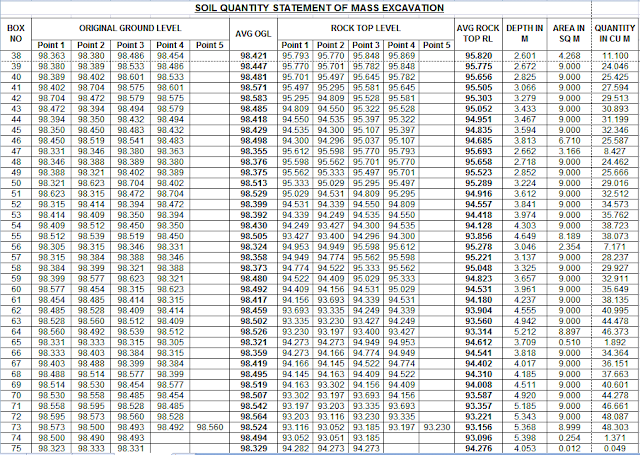Select AVG OGL value 98.355
Screen dimensions: 640x455
(253, 151)
